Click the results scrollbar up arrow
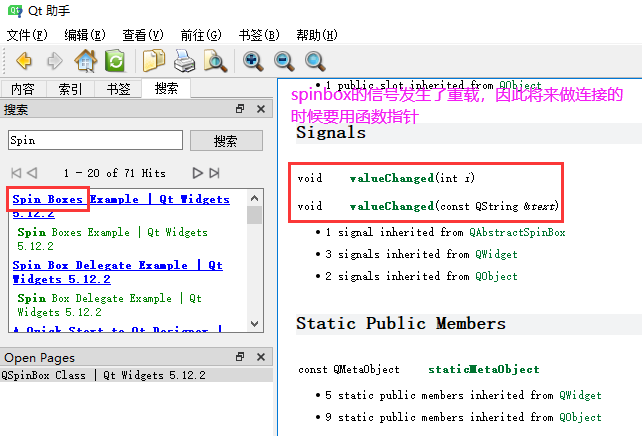Viewport: 642px width, 436px height. tap(254, 199)
